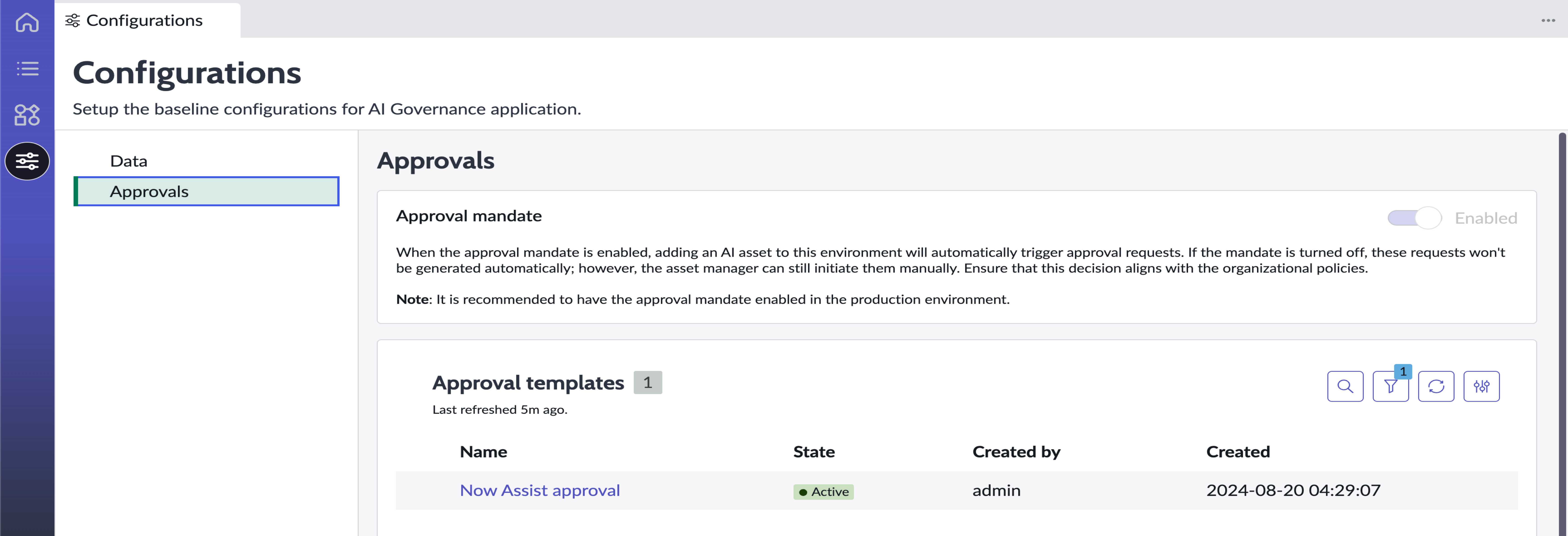
Task: Refresh the Approval templates list
Action: click(x=1436, y=386)
